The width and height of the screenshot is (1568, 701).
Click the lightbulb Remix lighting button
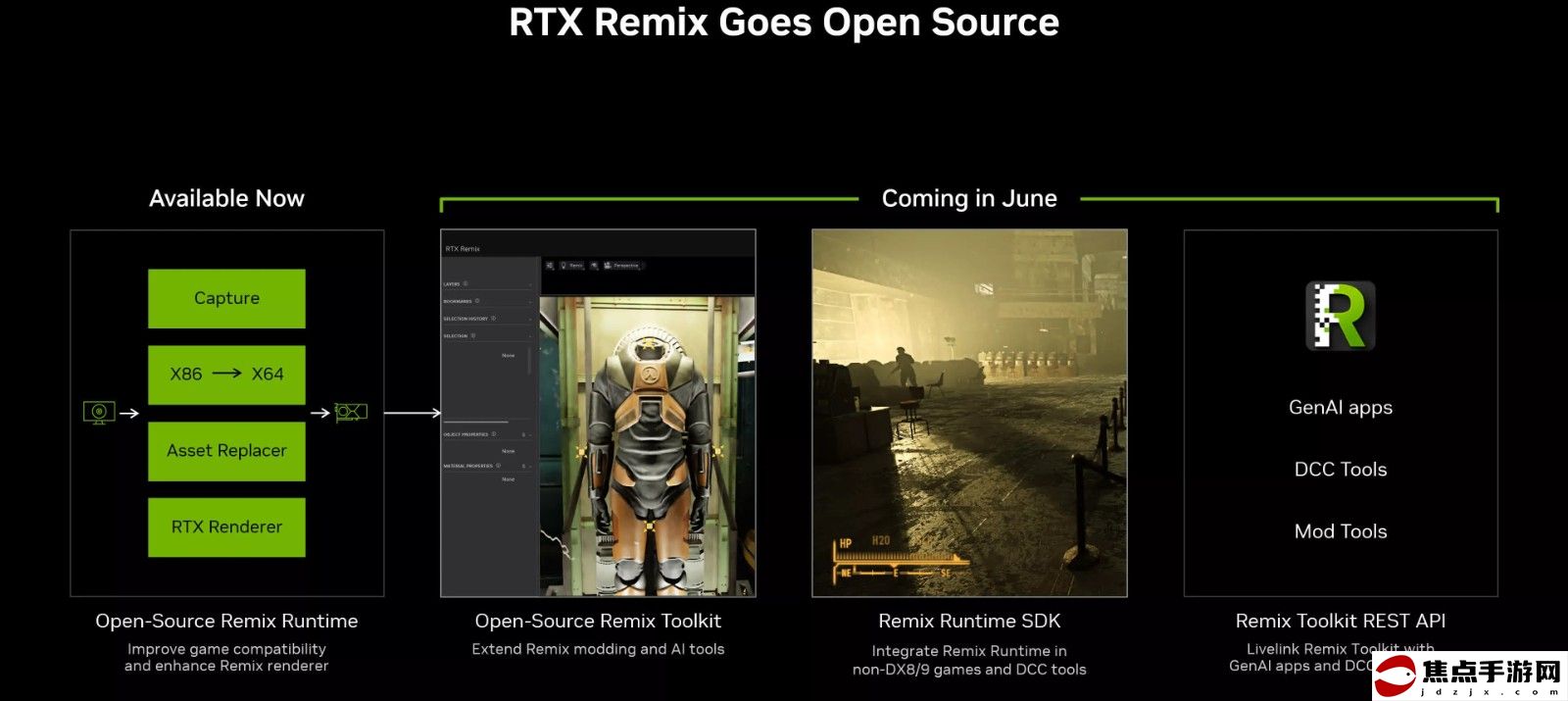coord(571,266)
